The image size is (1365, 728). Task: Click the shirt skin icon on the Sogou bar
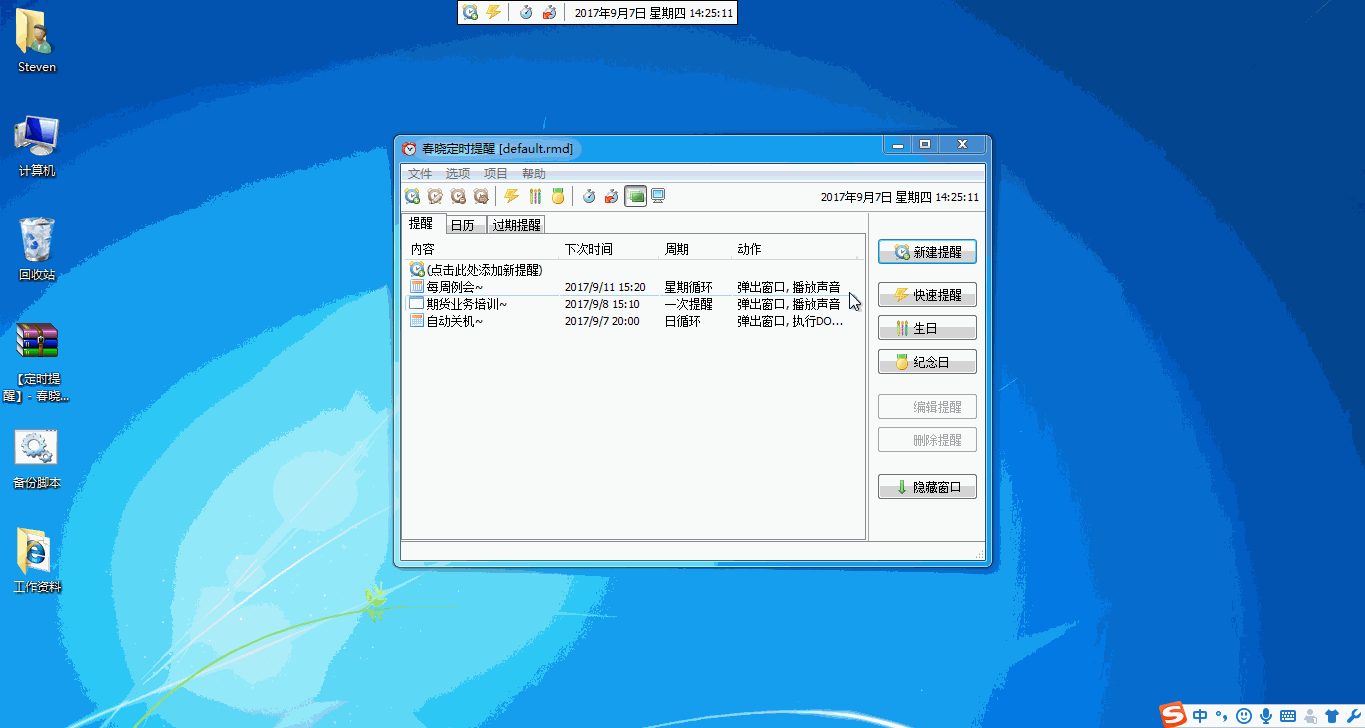tap(1331, 715)
